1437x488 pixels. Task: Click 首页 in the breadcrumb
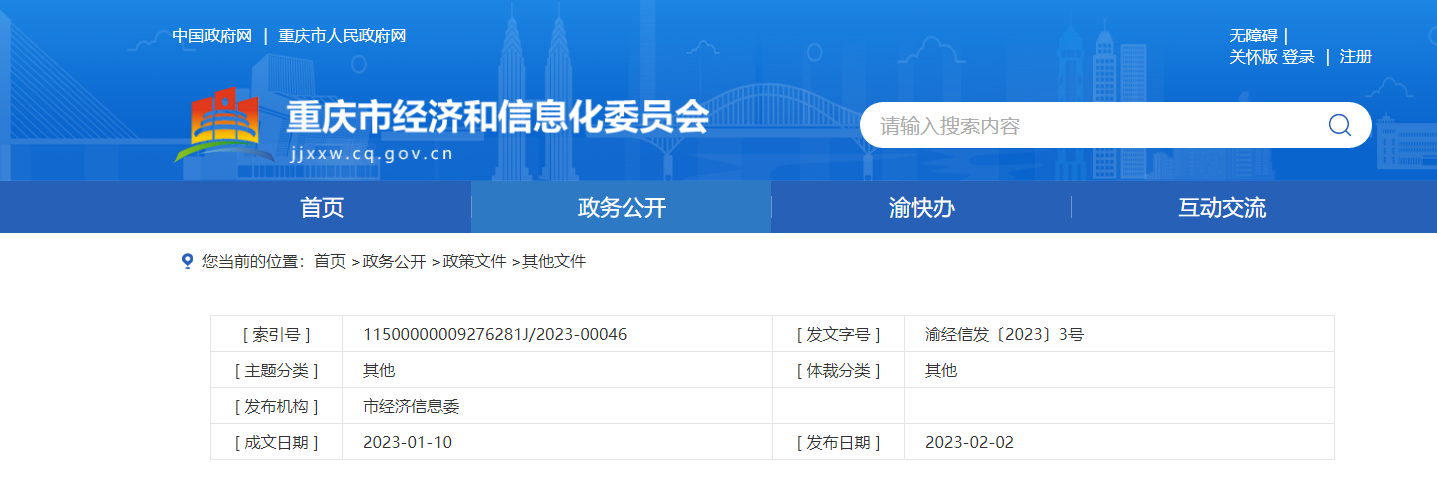click(x=330, y=261)
